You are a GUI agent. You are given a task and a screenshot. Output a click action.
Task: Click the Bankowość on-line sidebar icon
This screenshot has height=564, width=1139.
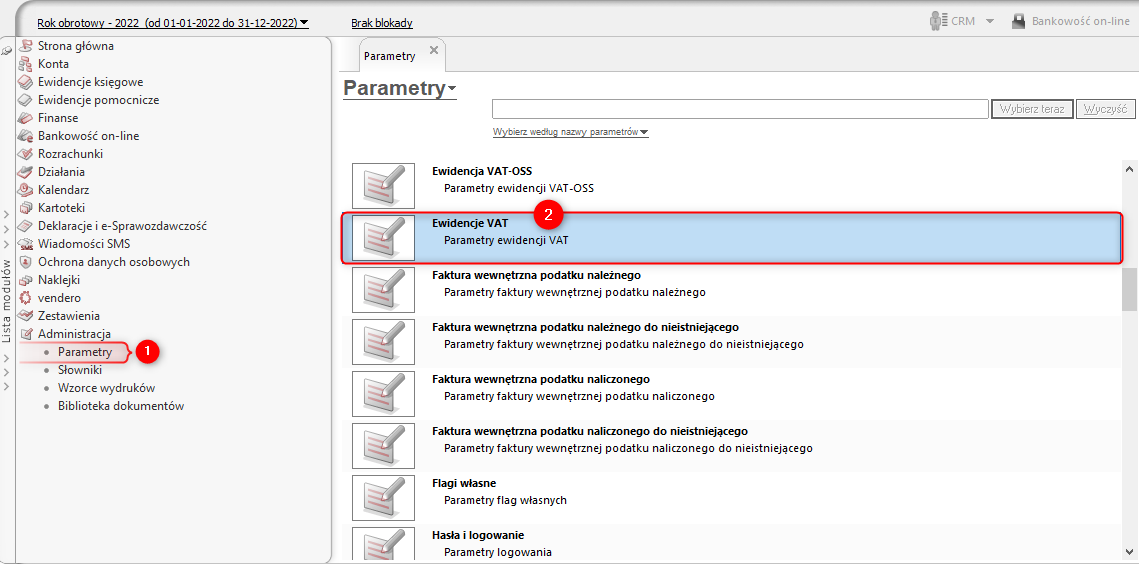click(x=26, y=136)
